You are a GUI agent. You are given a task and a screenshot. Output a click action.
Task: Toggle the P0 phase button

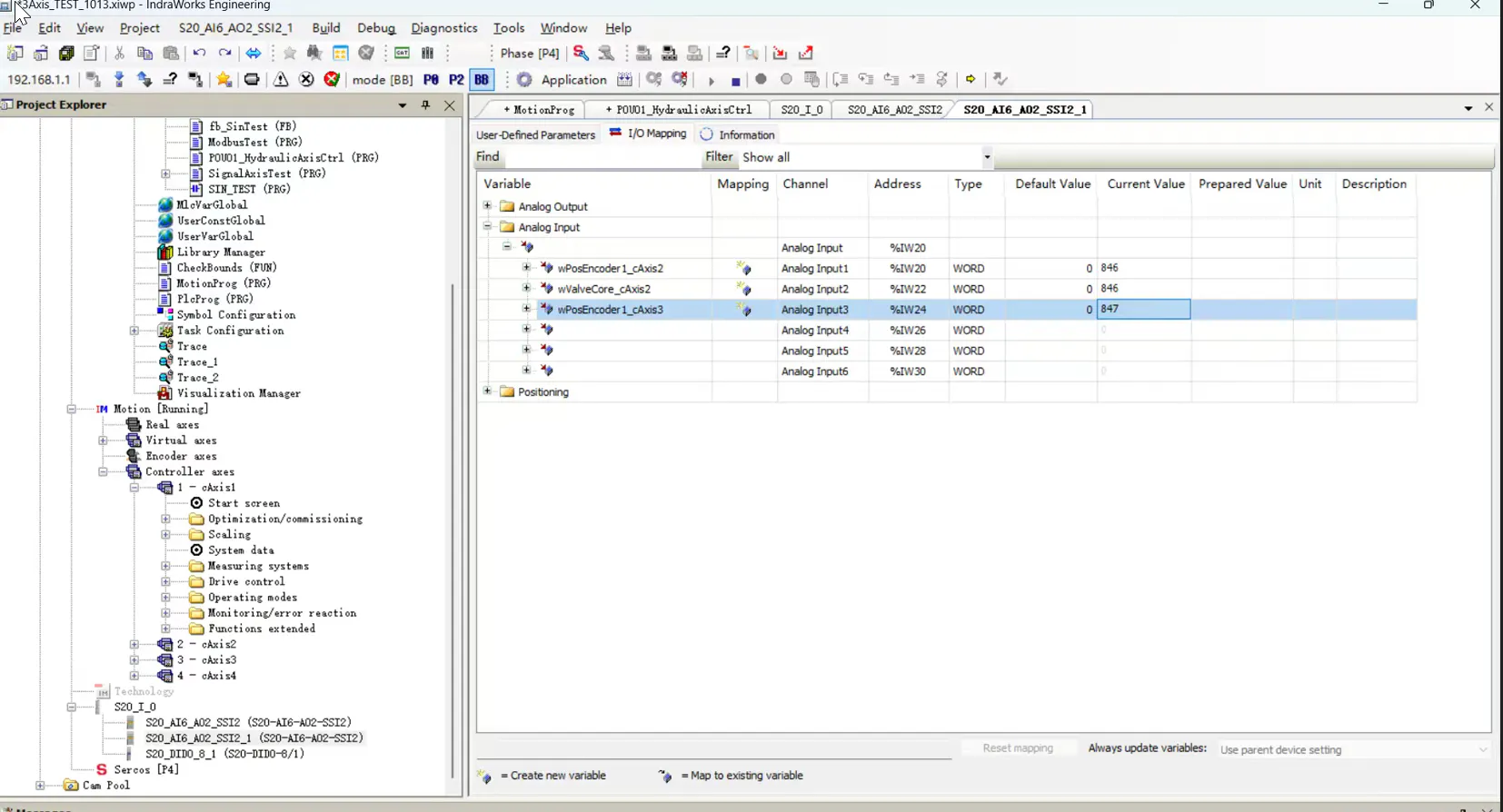click(x=431, y=80)
